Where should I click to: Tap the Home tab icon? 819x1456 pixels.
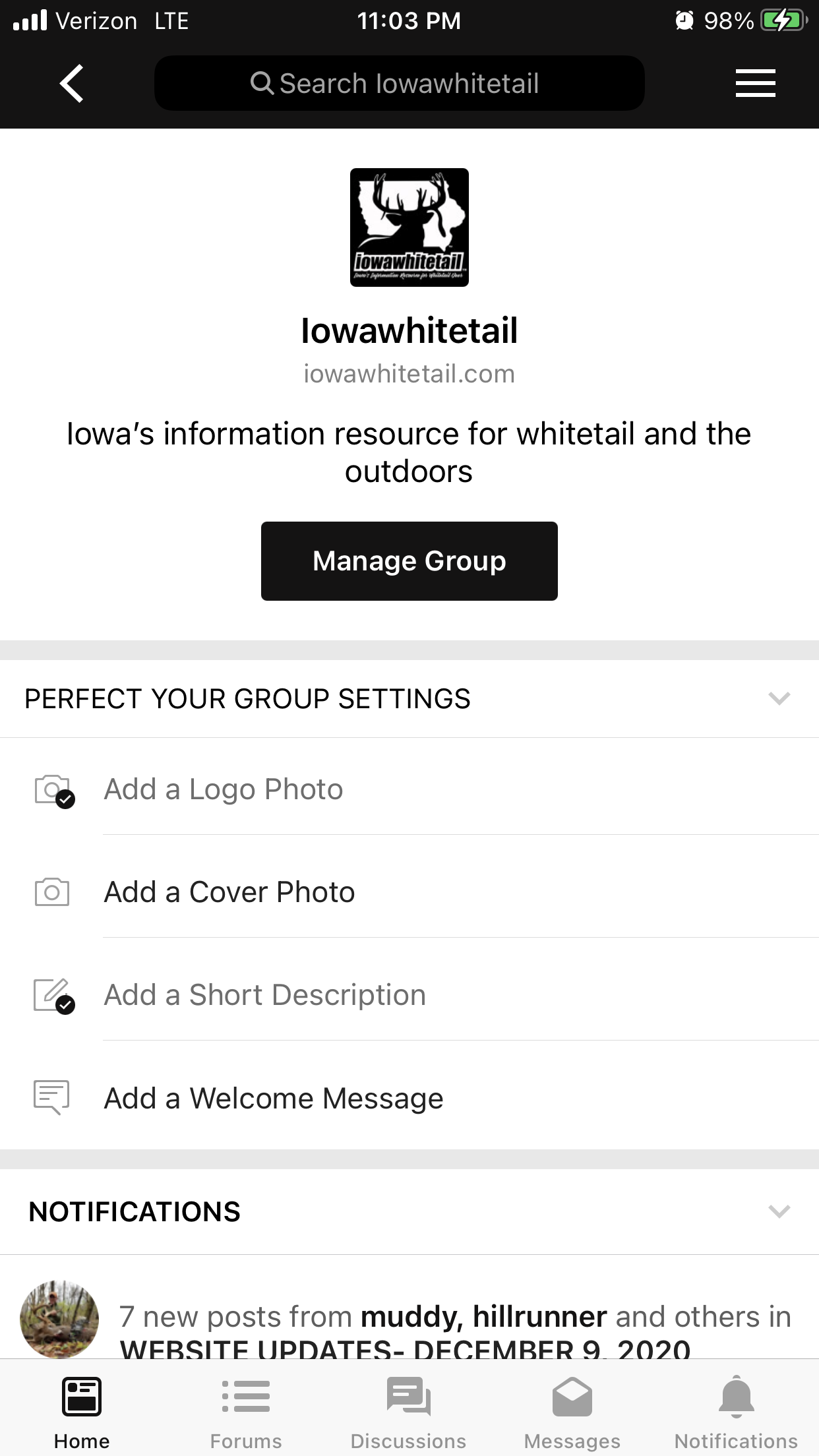pos(82,1397)
